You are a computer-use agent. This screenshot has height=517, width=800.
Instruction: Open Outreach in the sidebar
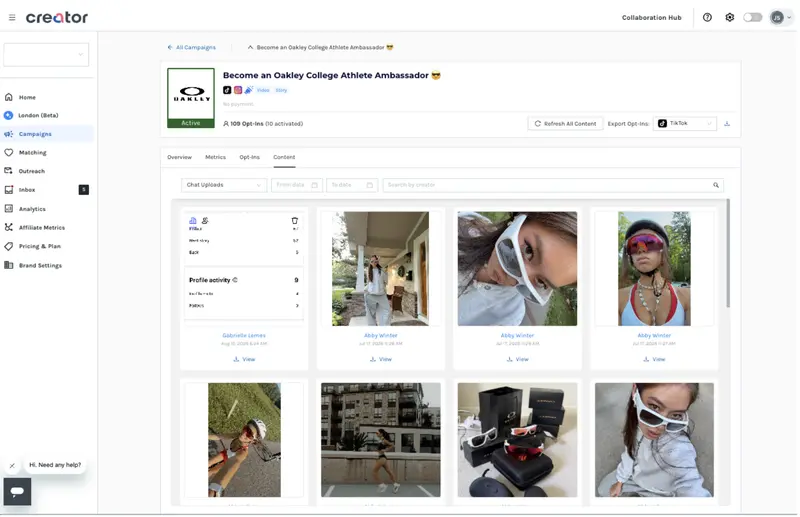tap(32, 171)
